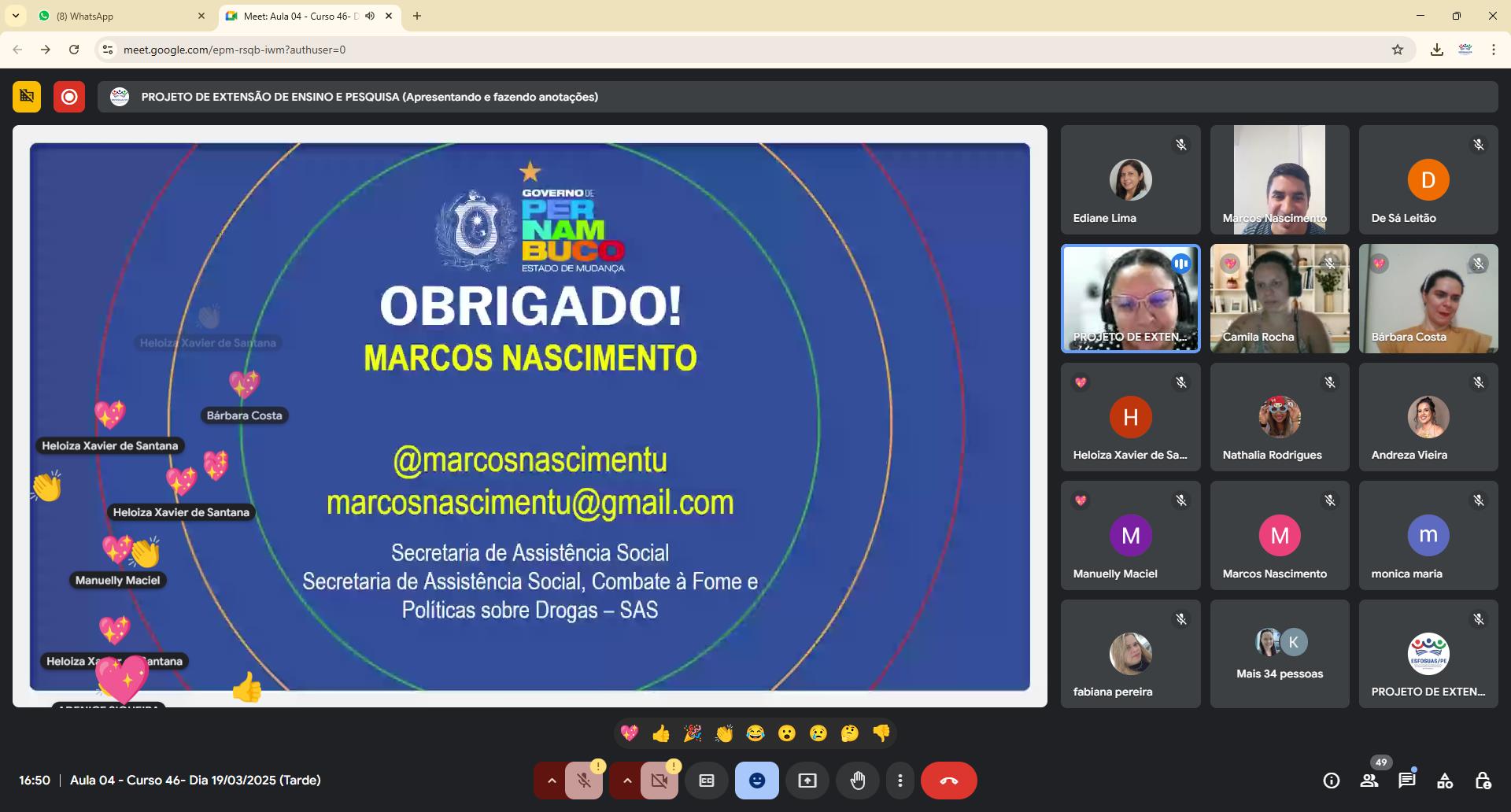
Task: Unmute the microphone
Action: [x=584, y=781]
